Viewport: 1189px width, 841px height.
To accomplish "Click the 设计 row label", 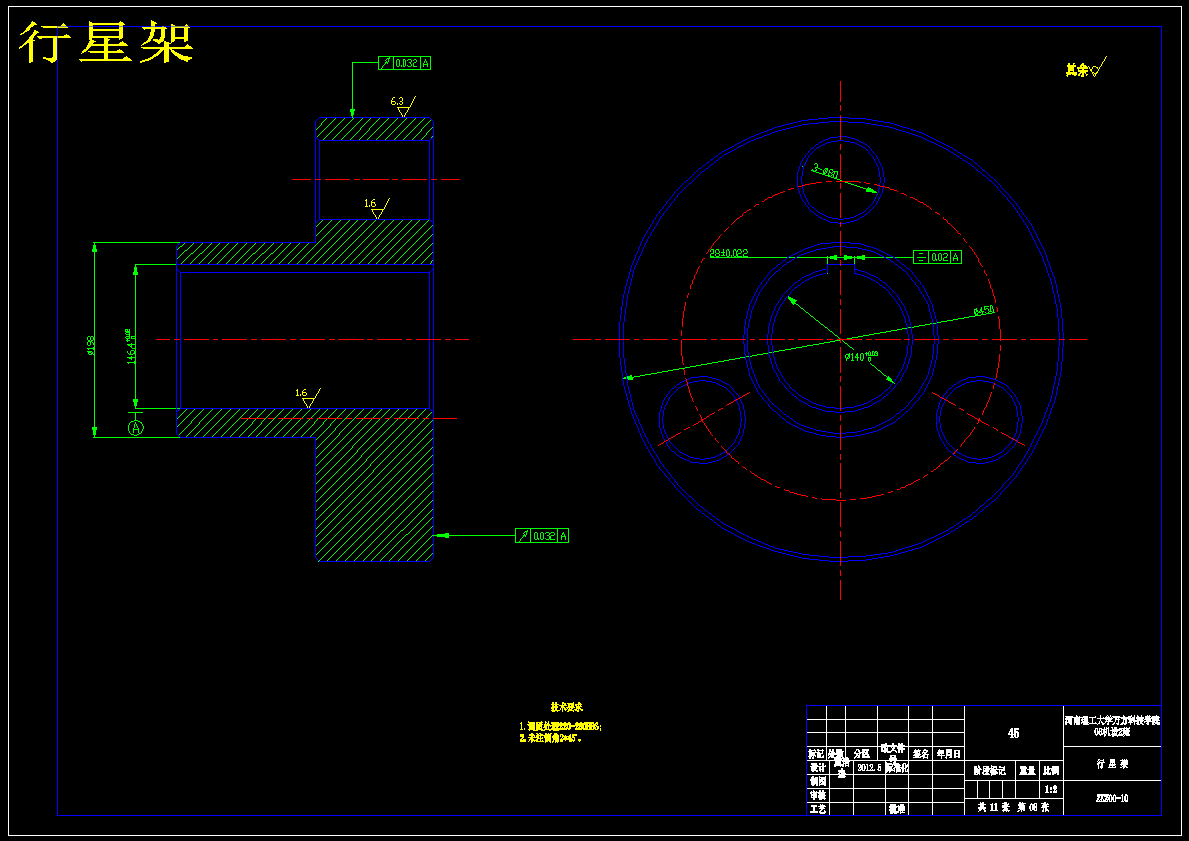I will (x=817, y=767).
